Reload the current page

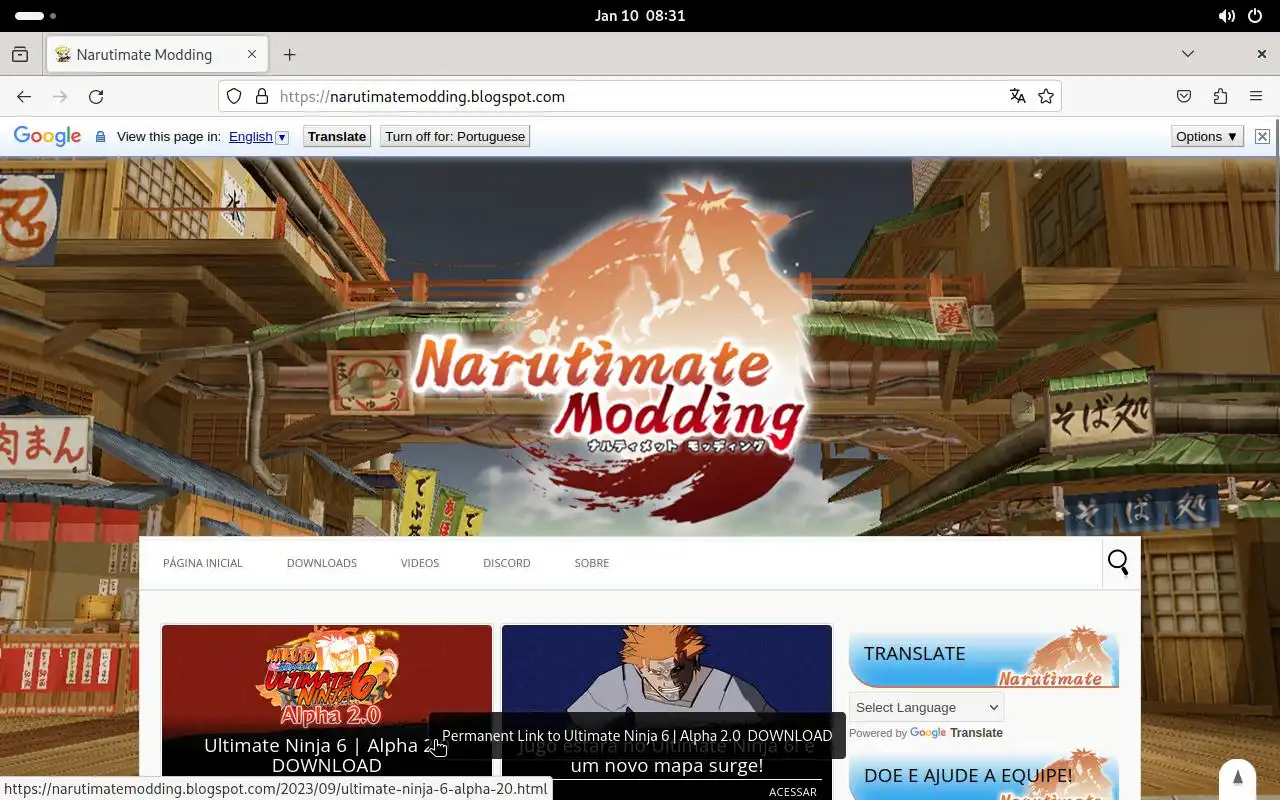click(x=96, y=96)
